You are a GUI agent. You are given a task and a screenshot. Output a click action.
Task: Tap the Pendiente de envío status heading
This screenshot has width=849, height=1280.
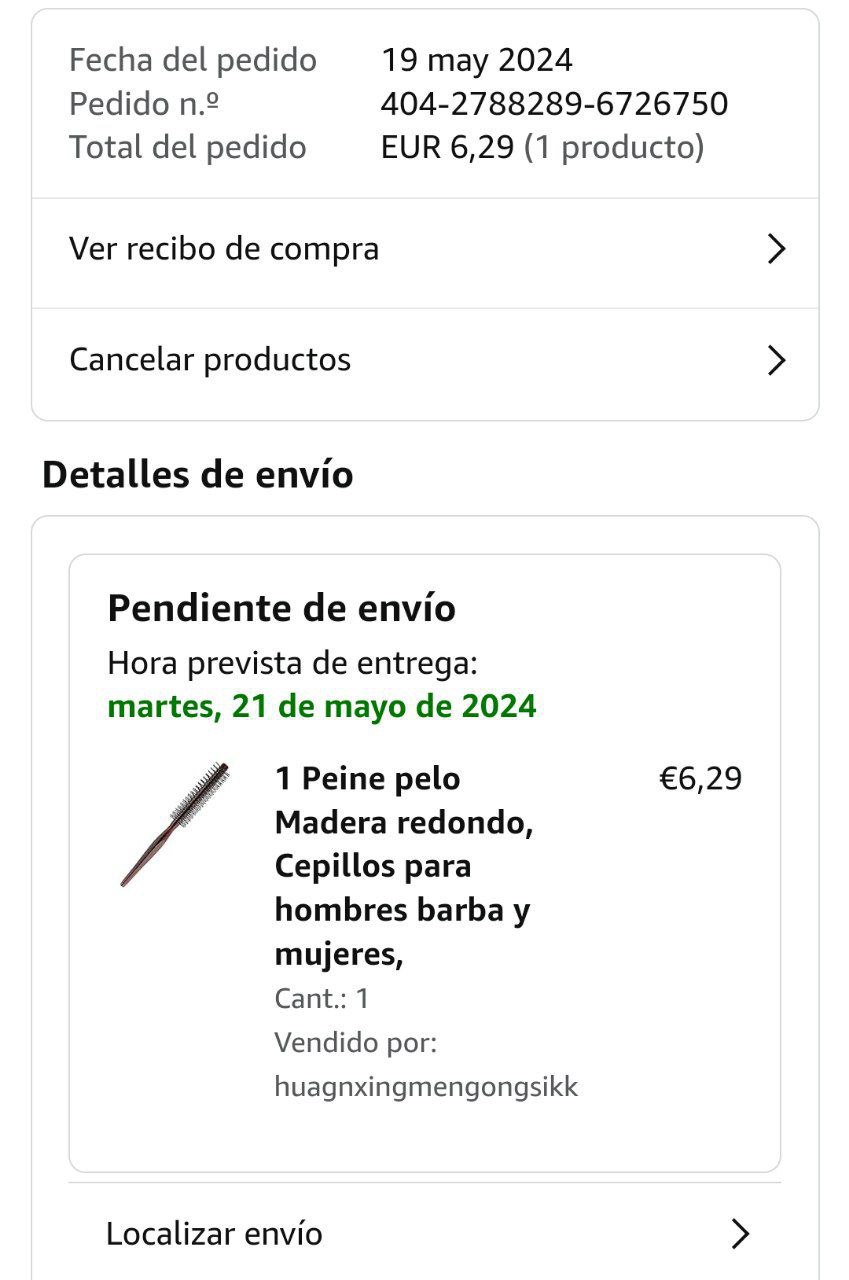coord(281,608)
